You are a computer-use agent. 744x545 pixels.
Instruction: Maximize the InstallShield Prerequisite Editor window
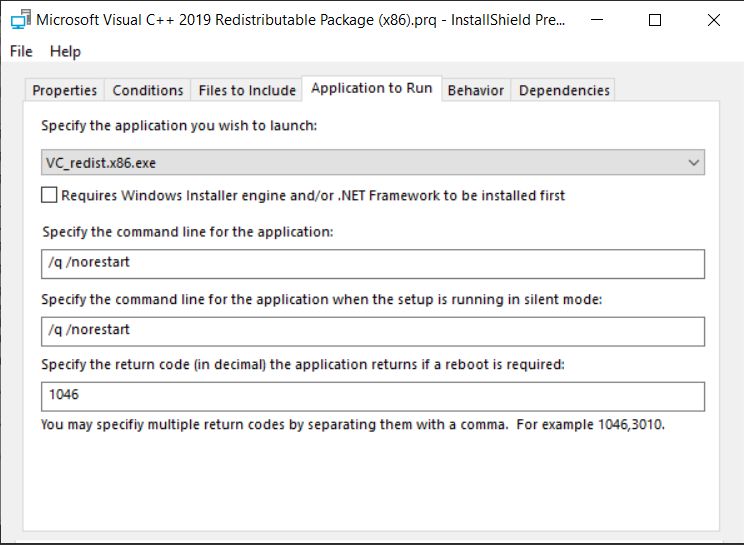655,20
